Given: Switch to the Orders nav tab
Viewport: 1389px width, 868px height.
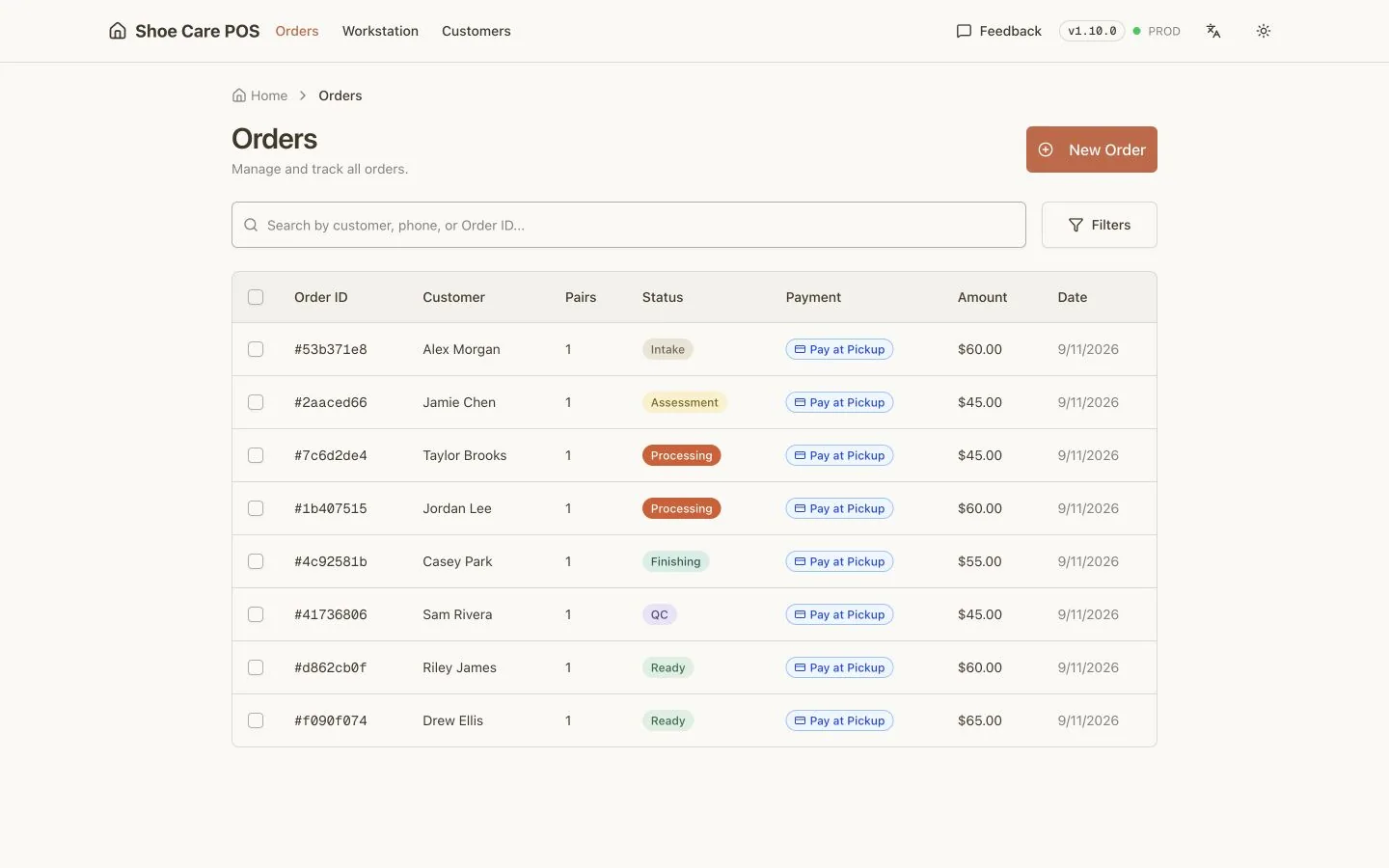Looking at the screenshot, I should tap(297, 31).
